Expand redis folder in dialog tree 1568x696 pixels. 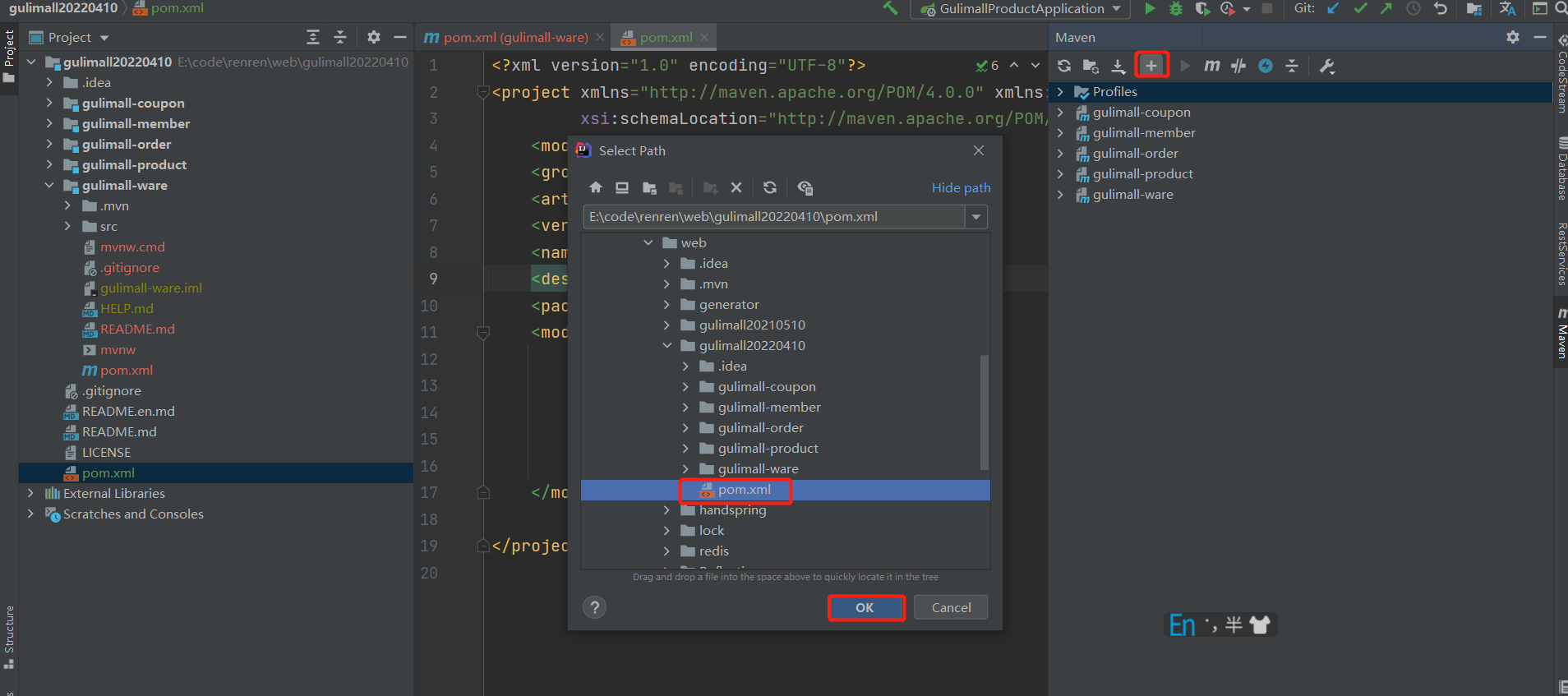pos(666,551)
